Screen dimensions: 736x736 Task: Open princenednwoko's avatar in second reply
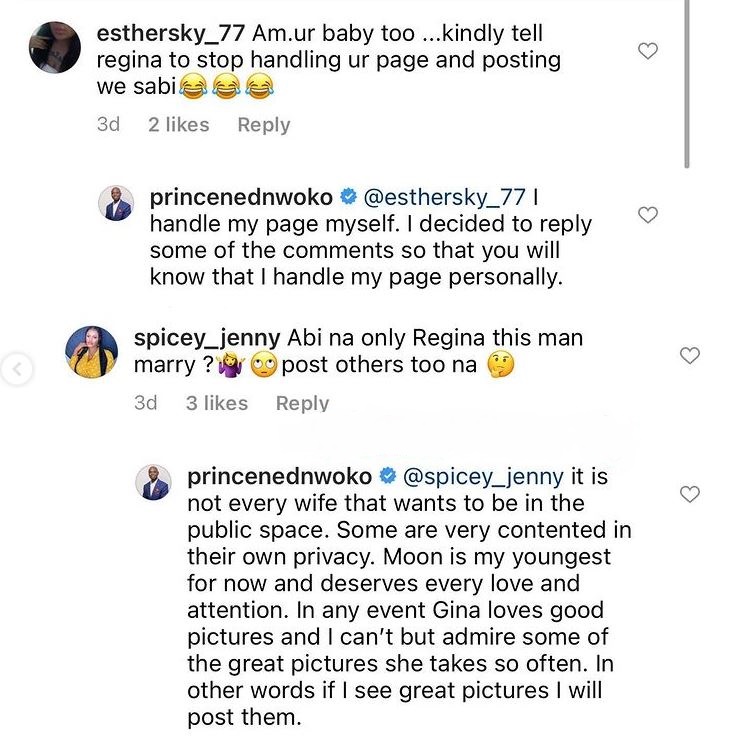(155, 484)
